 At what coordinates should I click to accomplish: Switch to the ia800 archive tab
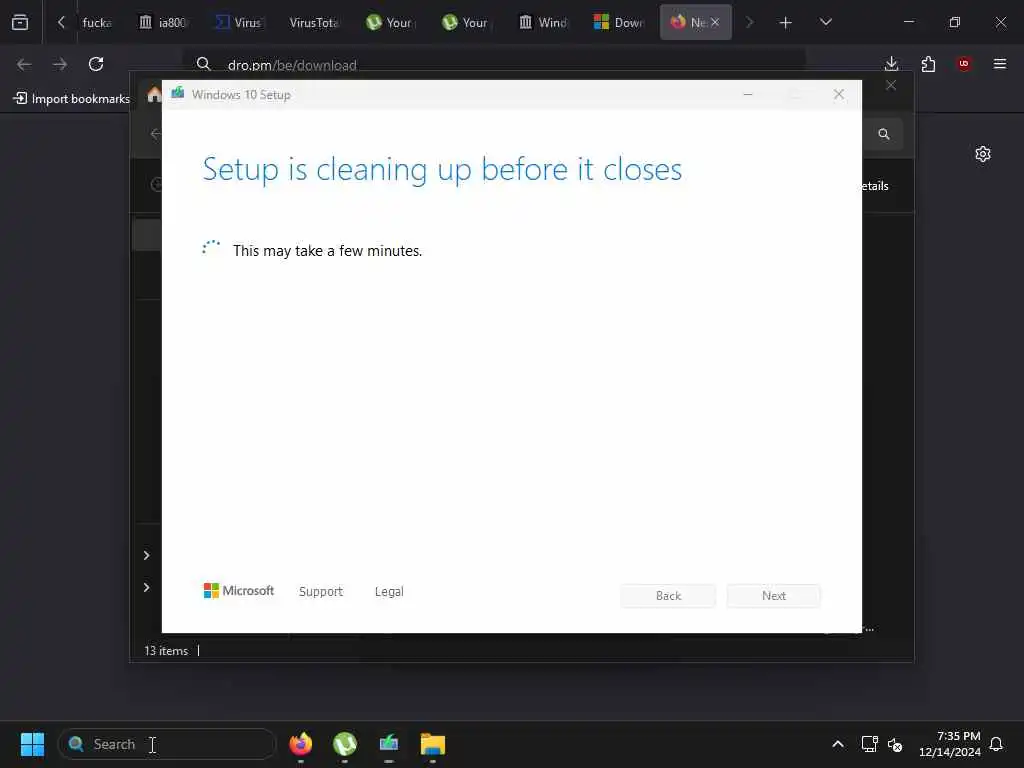[163, 22]
